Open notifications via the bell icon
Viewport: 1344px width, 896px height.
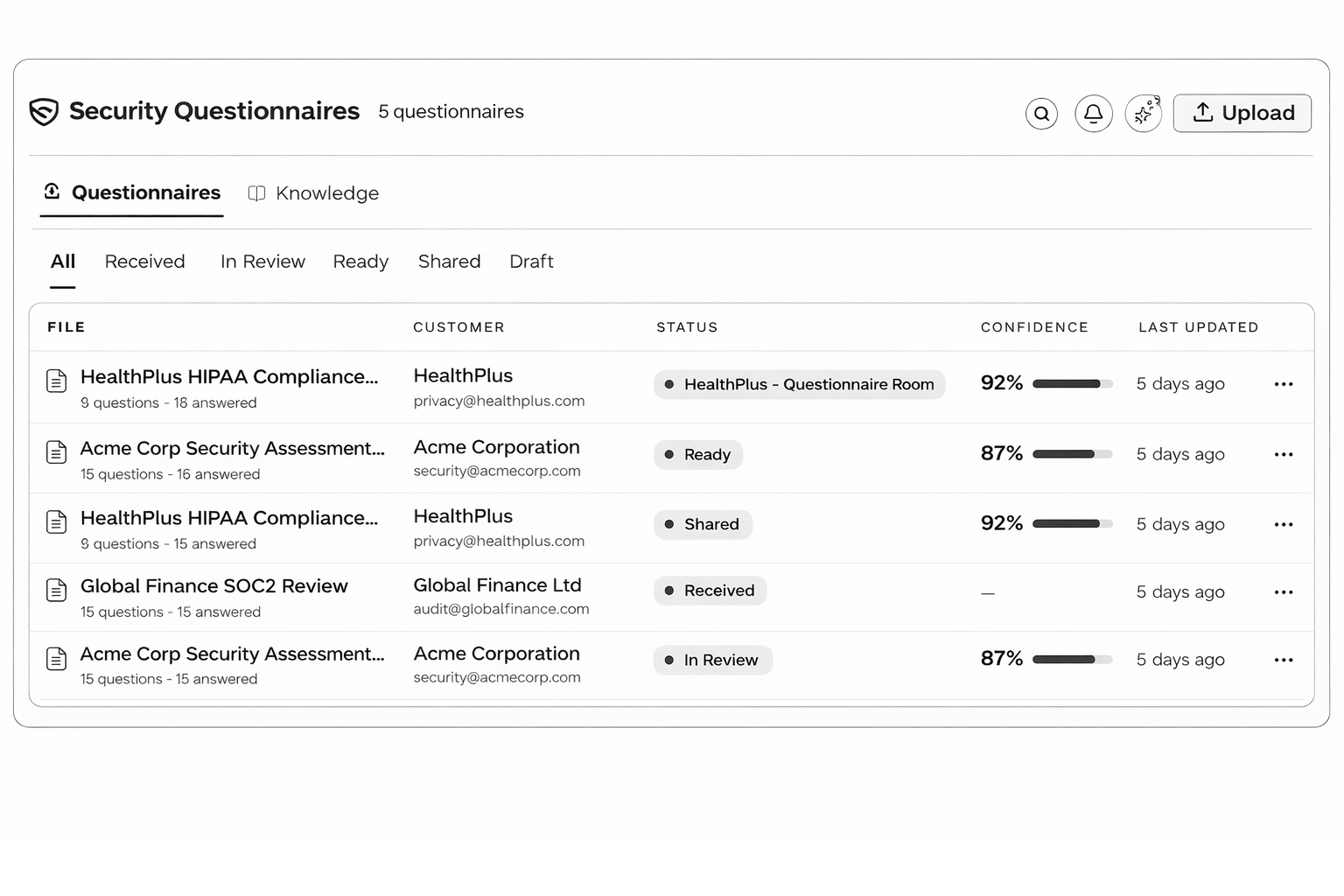[1093, 113]
